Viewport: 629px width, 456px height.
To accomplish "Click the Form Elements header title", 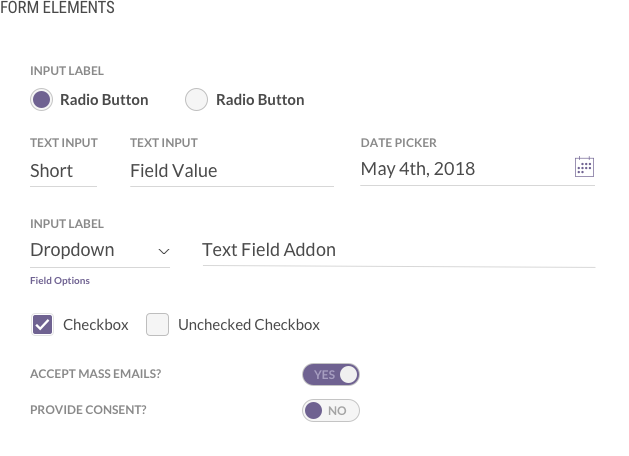I will pos(57,8).
